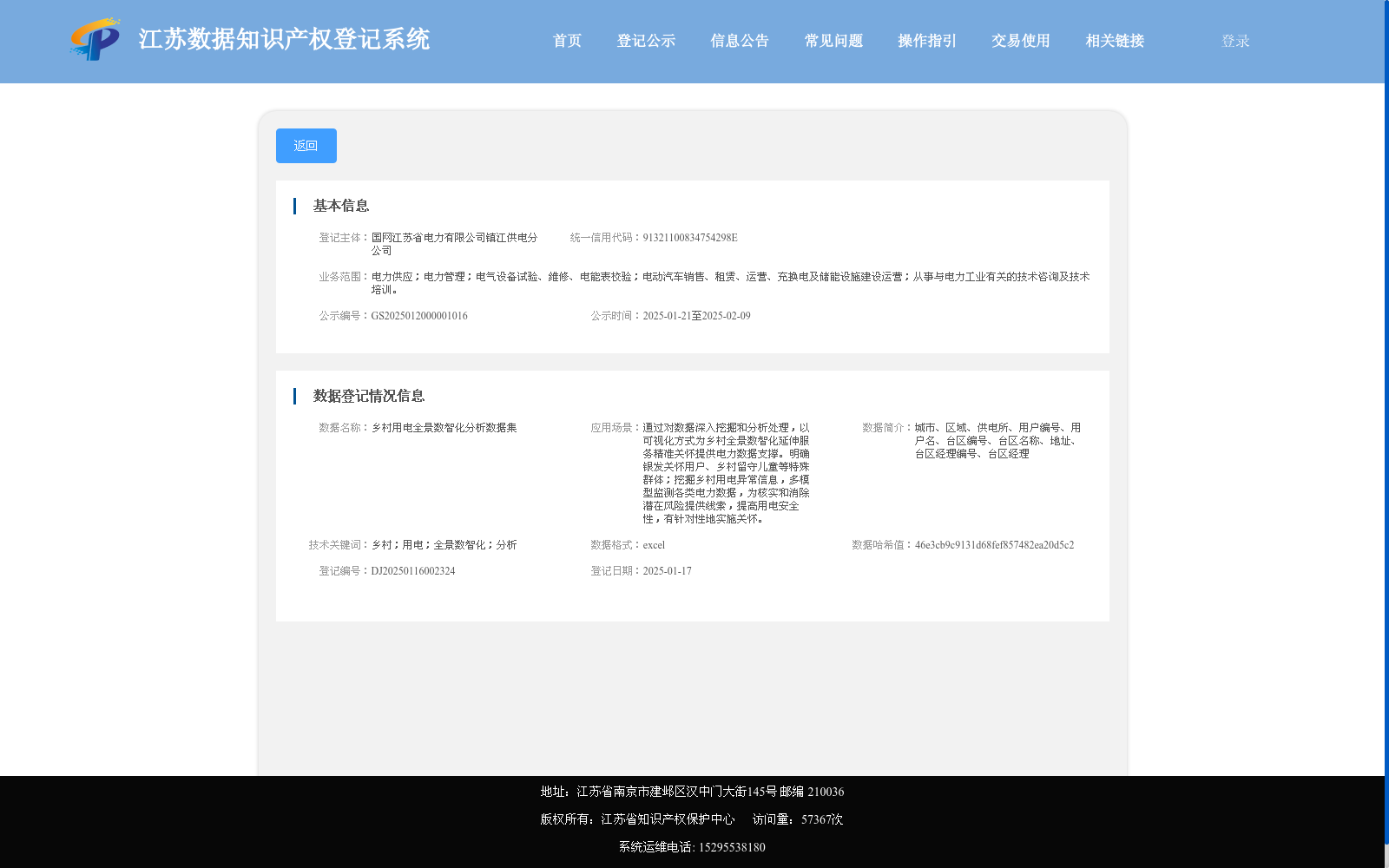This screenshot has width=1389, height=868.
Task: Select the 版权所有 江苏省知识产权保护中心 text
Action: (637, 819)
